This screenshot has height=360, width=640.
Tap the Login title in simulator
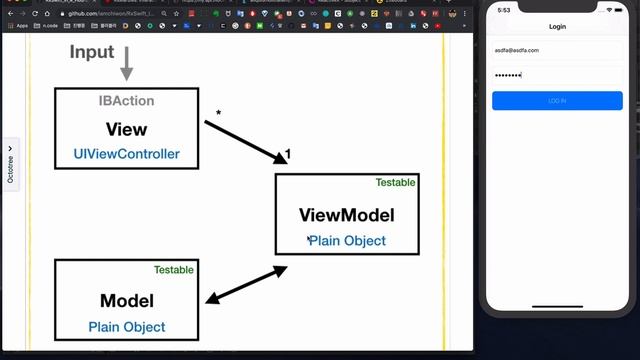click(x=557, y=27)
